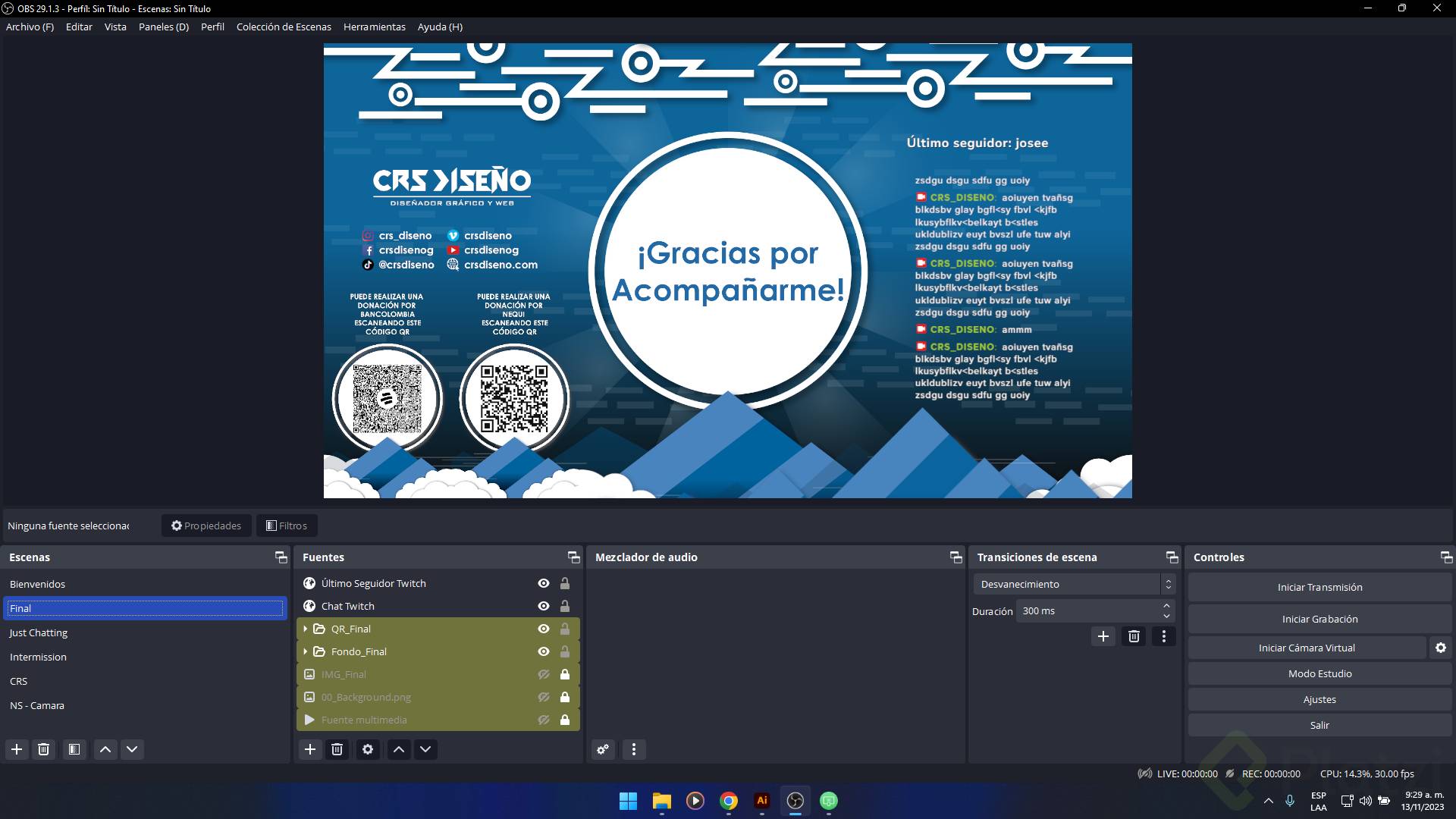This screenshot has width=1456, height=819.
Task: Remove selected source with trash icon
Action: coord(337,749)
